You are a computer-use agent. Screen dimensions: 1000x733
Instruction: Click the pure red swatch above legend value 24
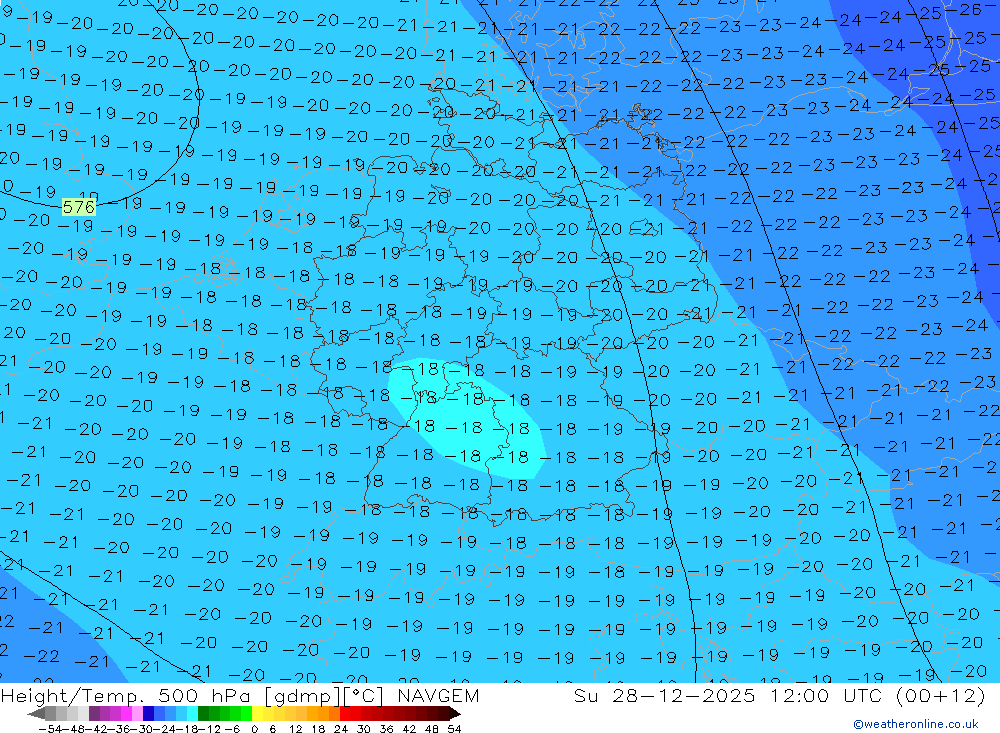(x=345, y=714)
